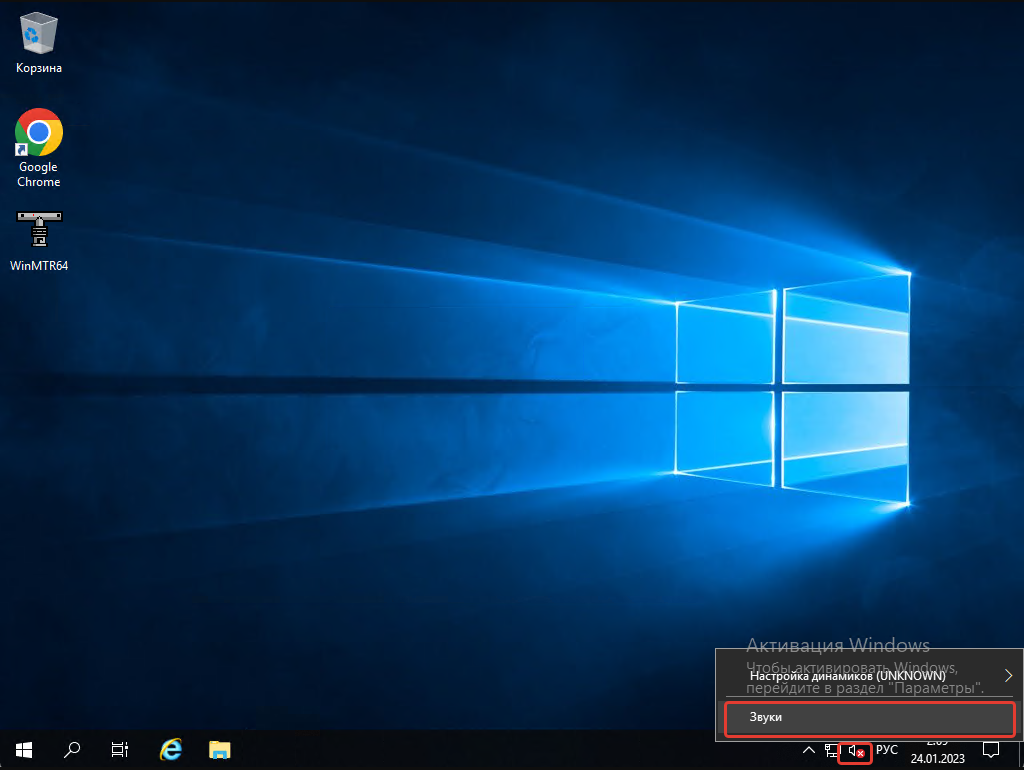Open File Explorer from the taskbar

click(220, 749)
